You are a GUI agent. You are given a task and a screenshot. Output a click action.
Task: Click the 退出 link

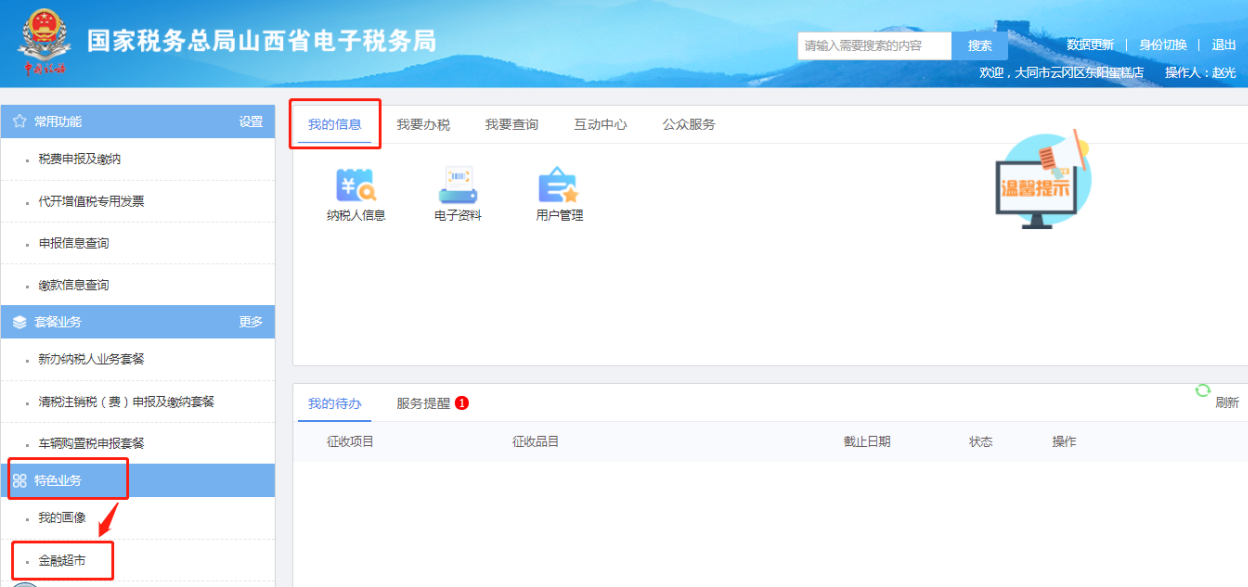pyautogui.click(x=1224, y=45)
